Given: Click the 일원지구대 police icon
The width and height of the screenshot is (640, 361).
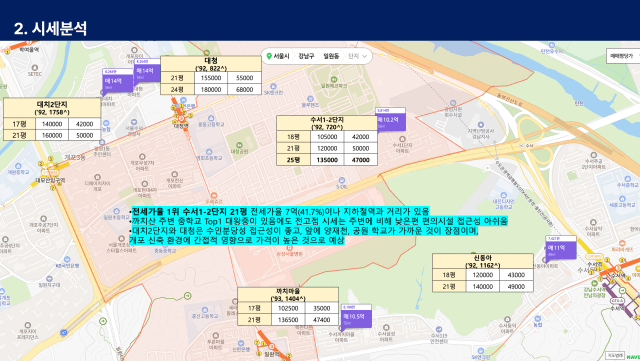Looking at the screenshot, I should point(49,279).
